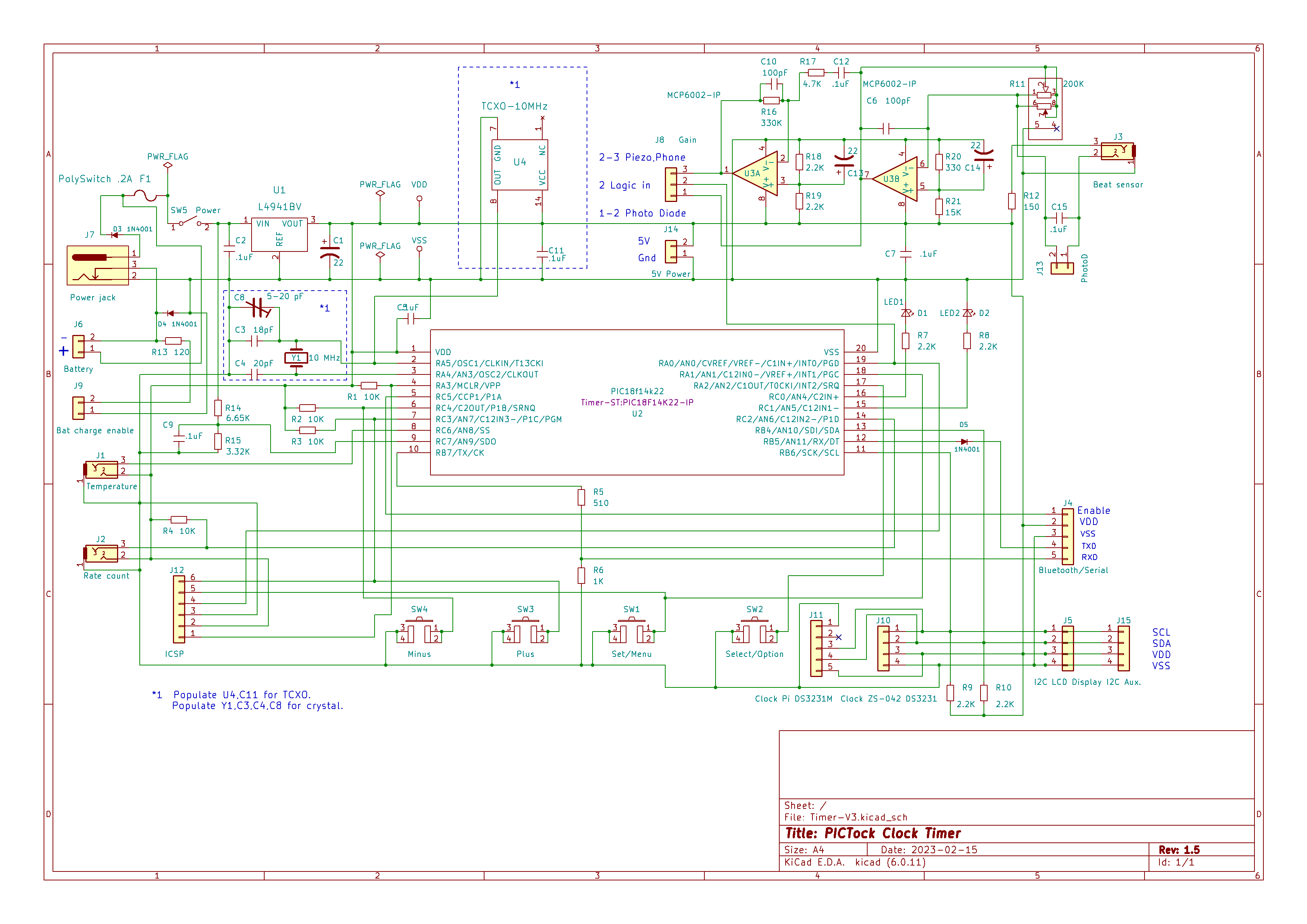Screen dimensions: 1307x924
Task: Select resistor R13 120
Action: [173, 341]
